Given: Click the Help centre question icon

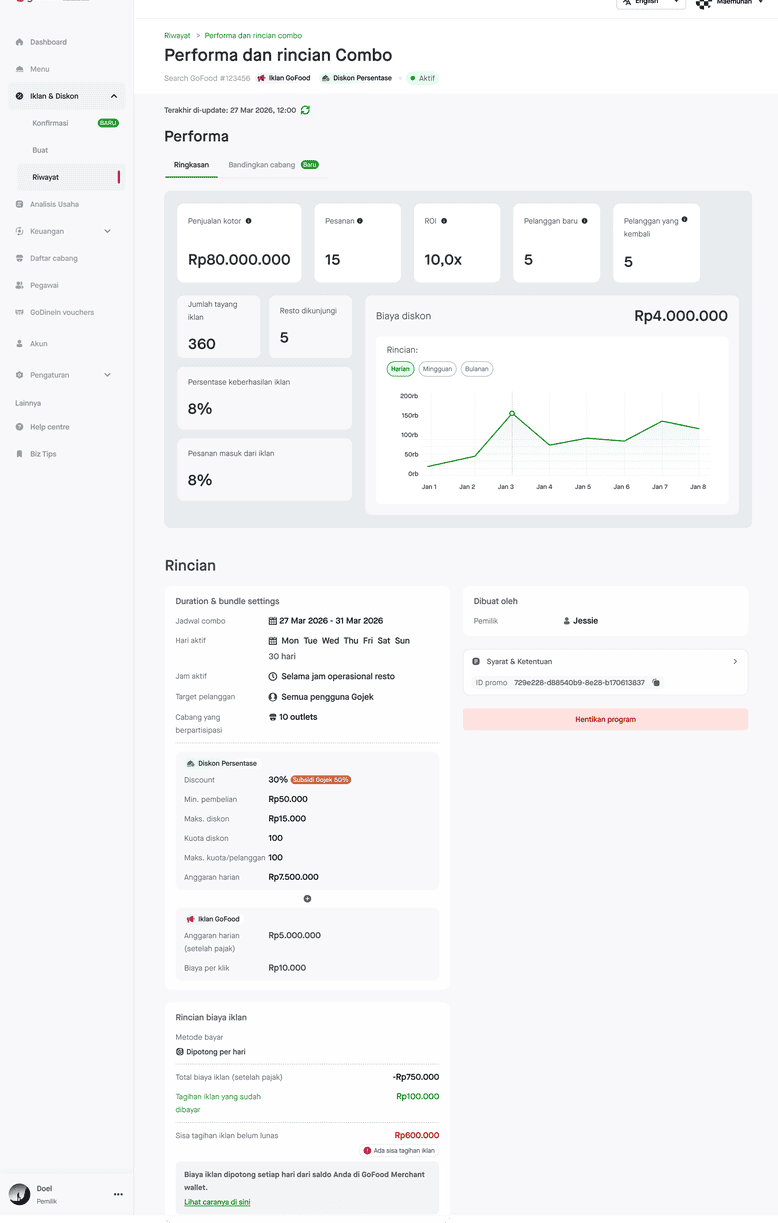Looking at the screenshot, I should click(x=20, y=427).
